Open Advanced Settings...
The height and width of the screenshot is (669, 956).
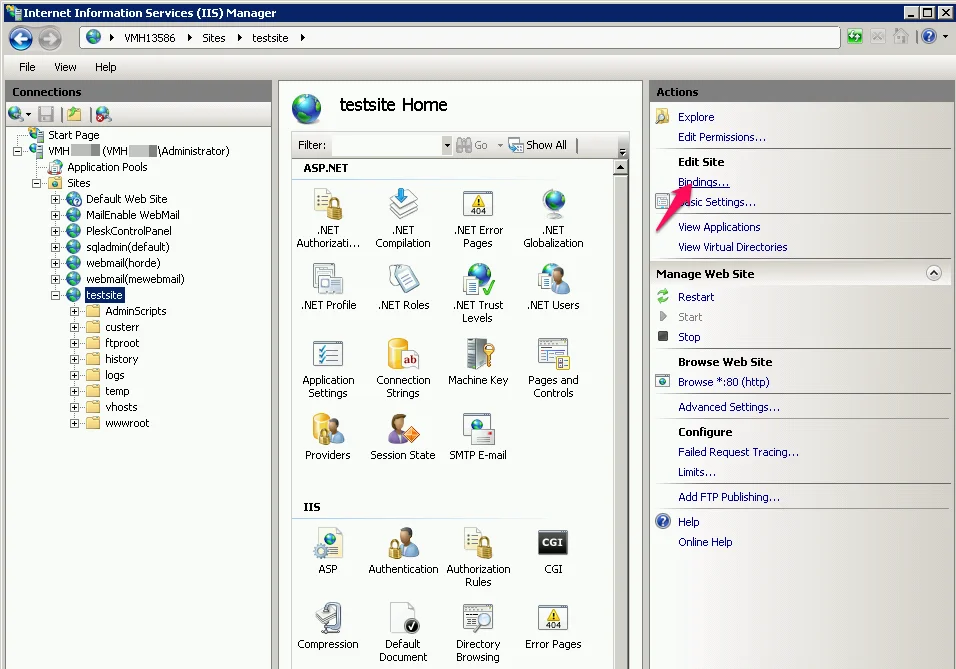729,407
